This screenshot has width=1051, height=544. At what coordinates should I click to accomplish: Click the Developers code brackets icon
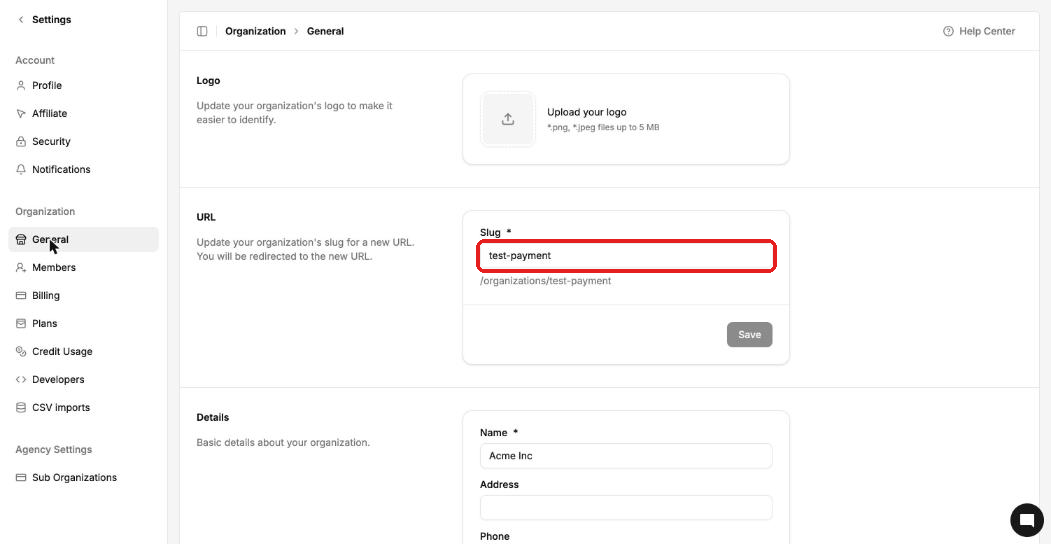(21, 380)
